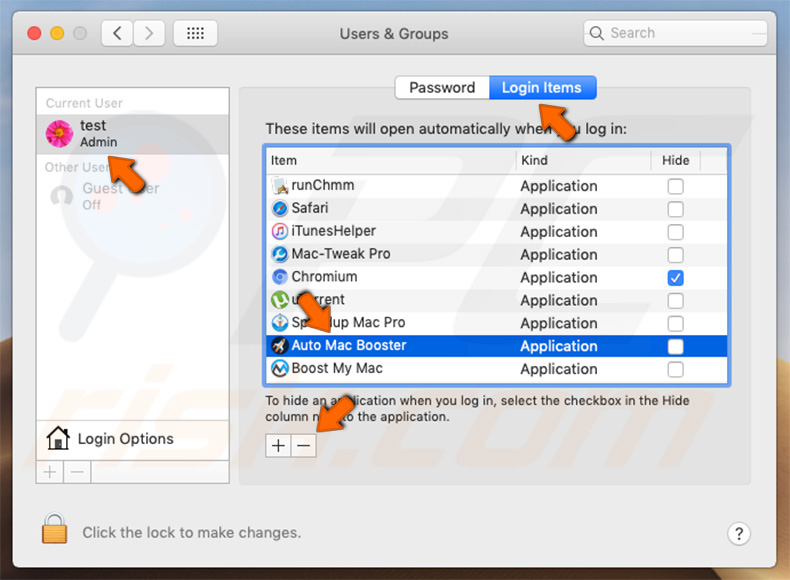790x580 pixels.
Task: Open the help question mark button
Action: (739, 534)
